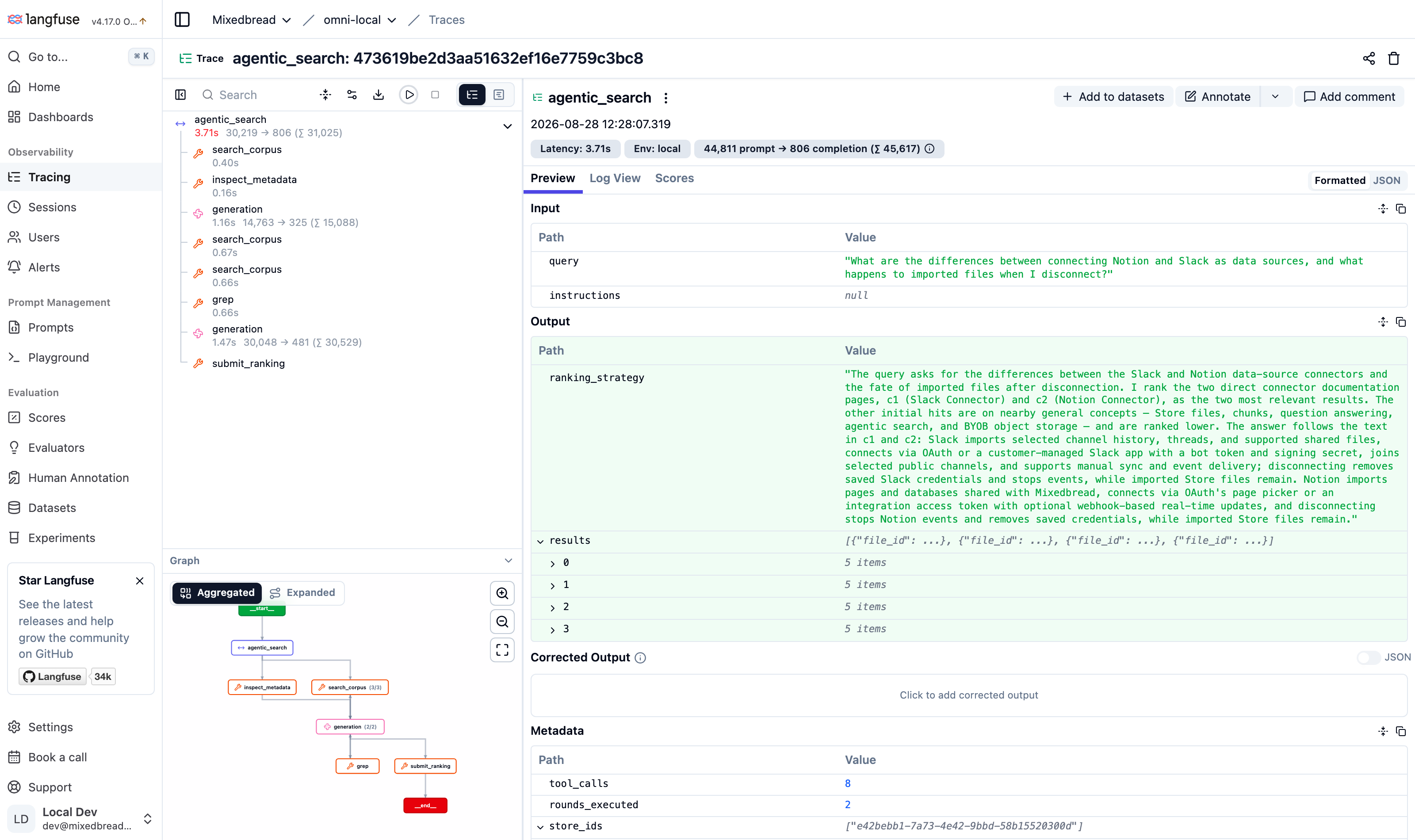Open omni-local project dropdown
Screen dimensions: 1415x840
(x=359, y=20)
